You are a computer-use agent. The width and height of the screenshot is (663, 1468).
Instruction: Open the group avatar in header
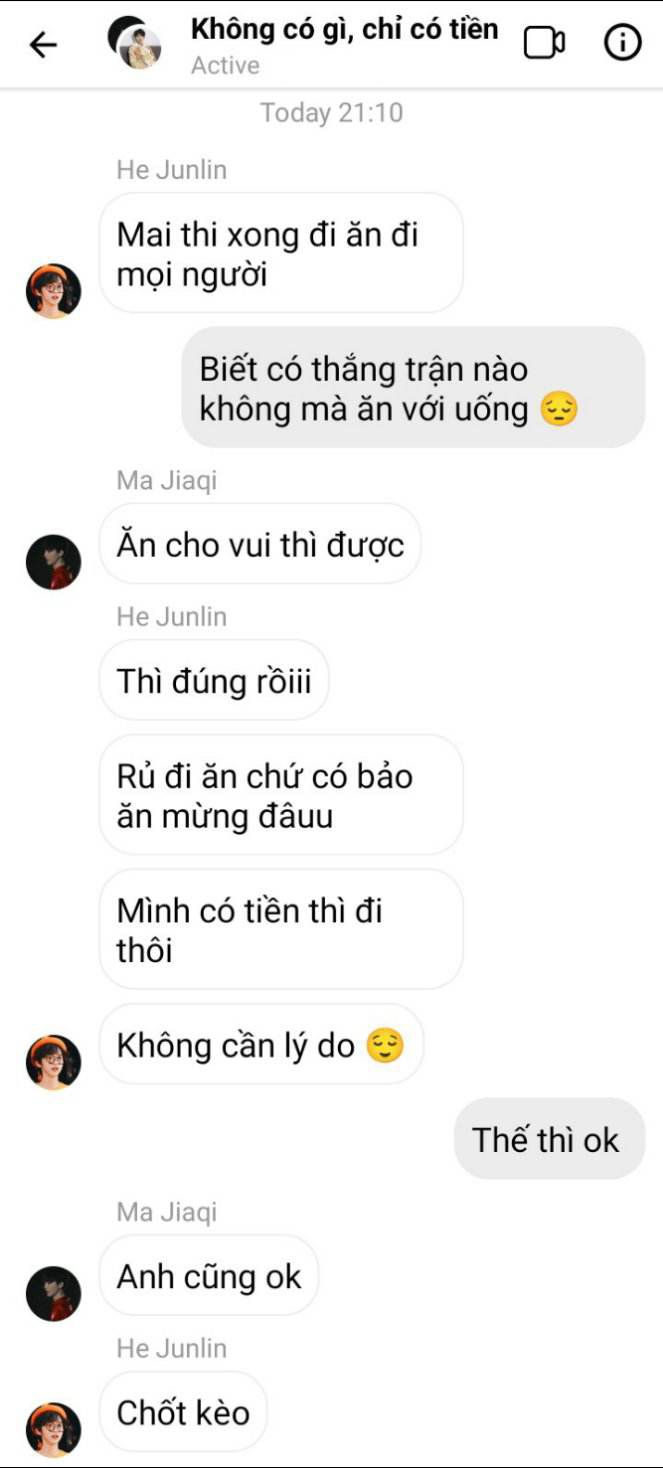point(134,43)
